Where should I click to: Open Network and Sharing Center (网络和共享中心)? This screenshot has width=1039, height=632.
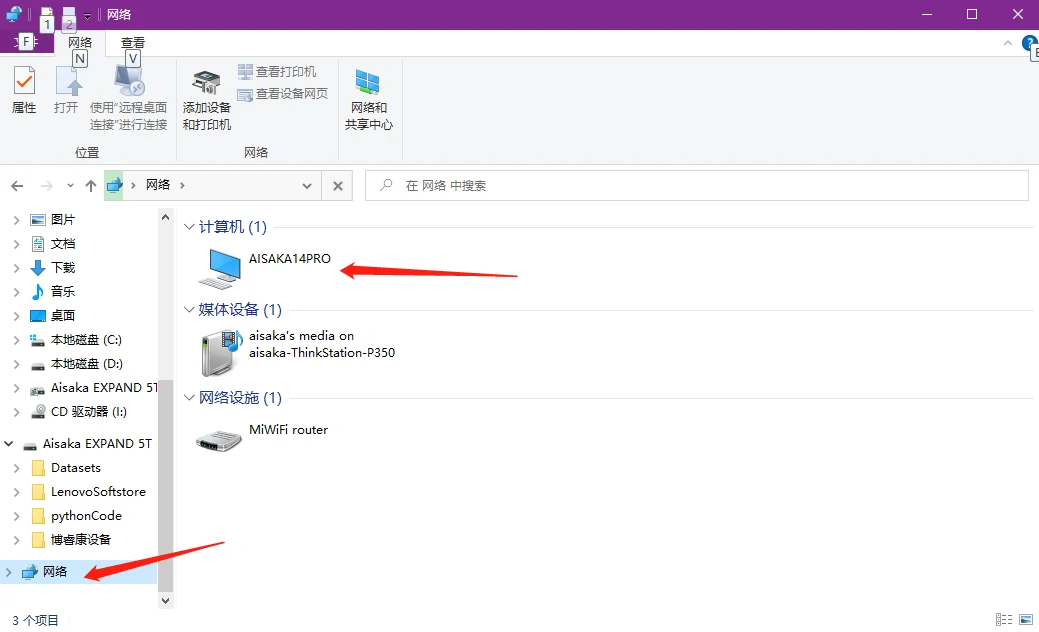[x=368, y=99]
